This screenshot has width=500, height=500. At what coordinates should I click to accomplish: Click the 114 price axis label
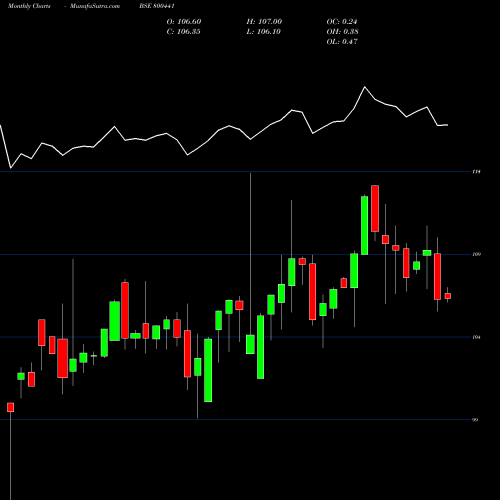tap(476, 172)
